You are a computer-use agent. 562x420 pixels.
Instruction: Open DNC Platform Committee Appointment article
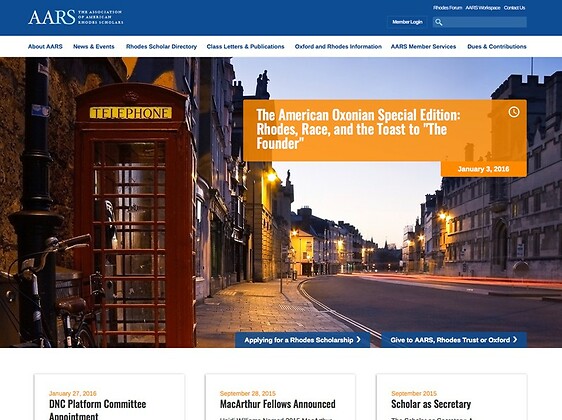(x=97, y=410)
